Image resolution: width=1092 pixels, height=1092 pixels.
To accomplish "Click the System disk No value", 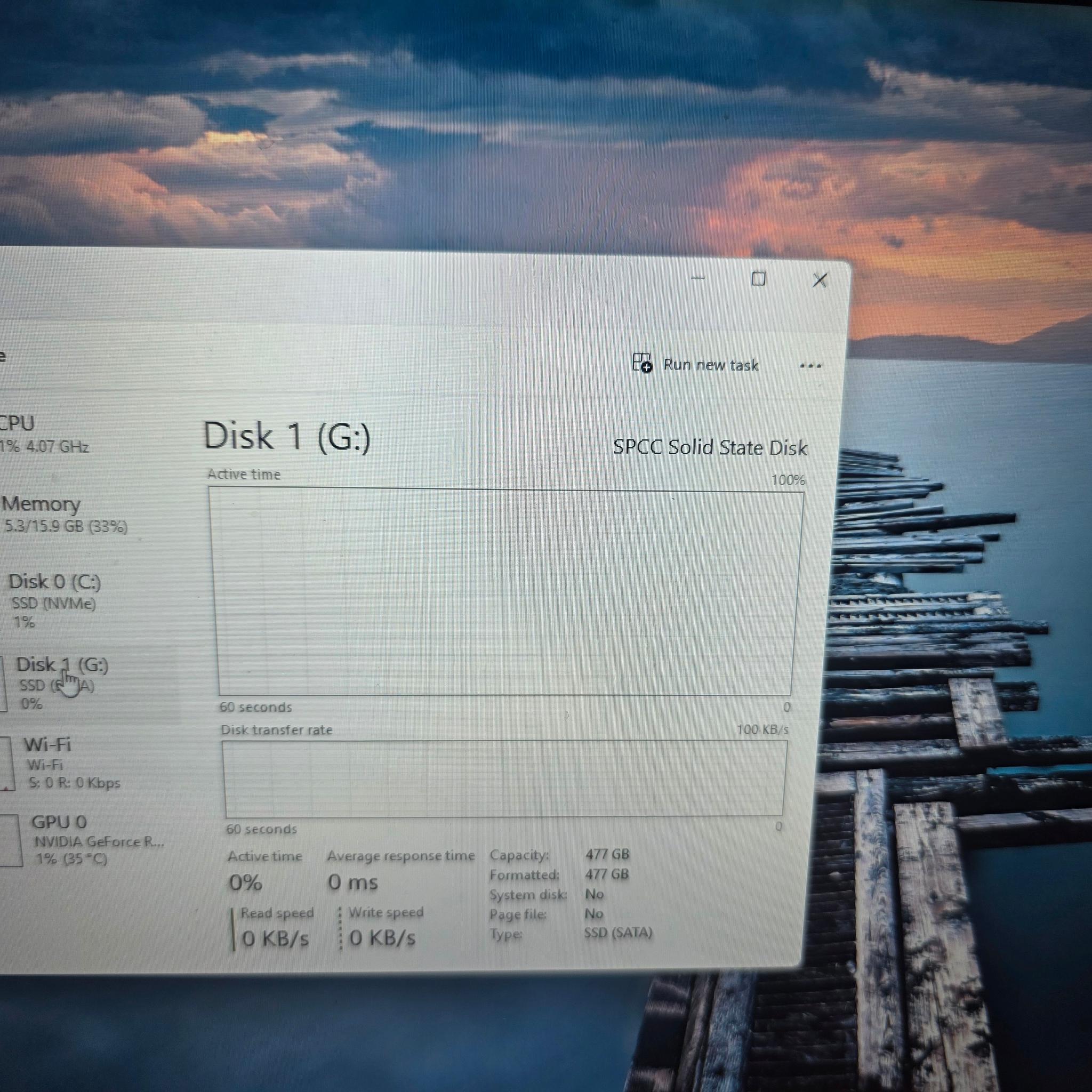I will click(594, 894).
